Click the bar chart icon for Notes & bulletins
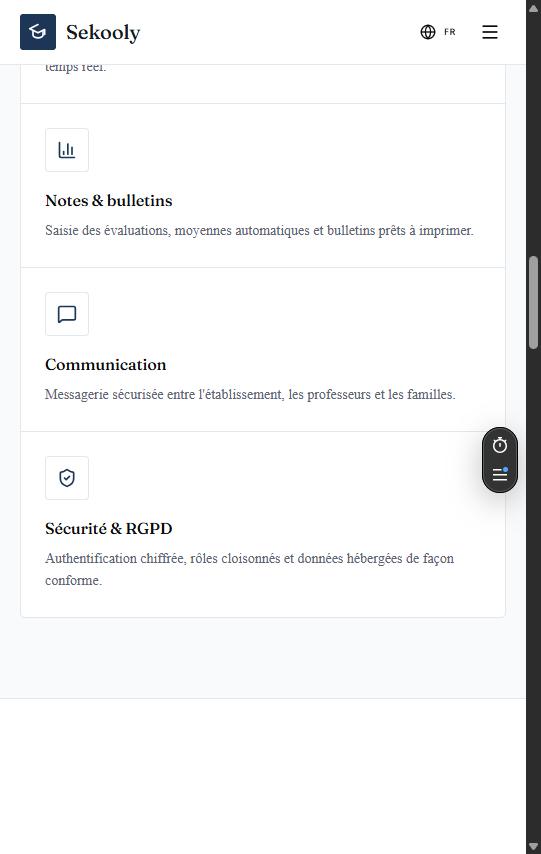 click(67, 150)
